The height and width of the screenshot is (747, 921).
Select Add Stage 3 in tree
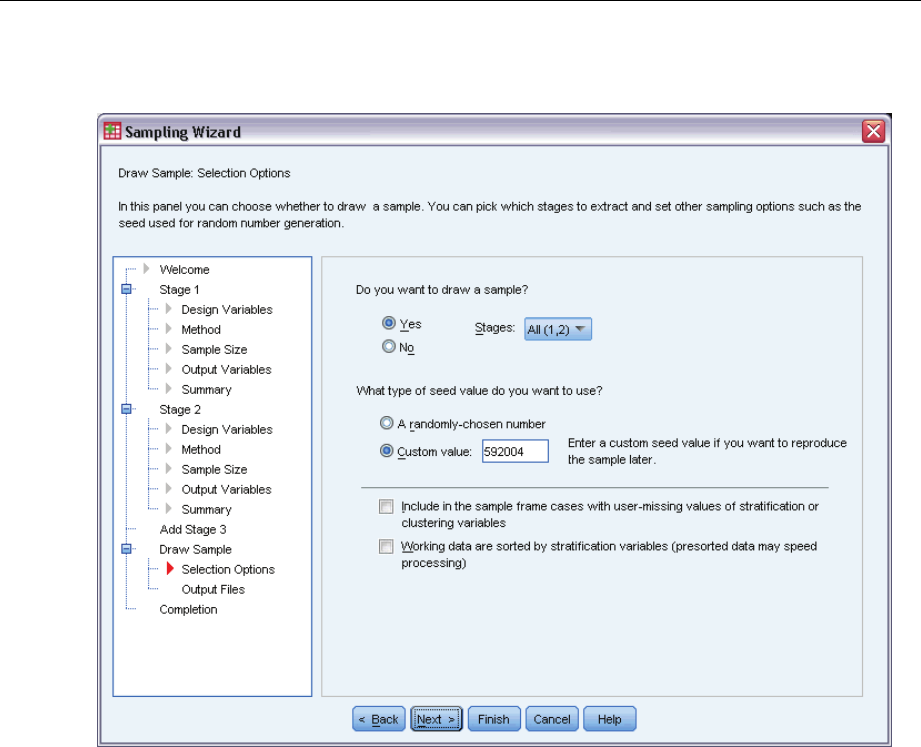[x=193, y=529]
